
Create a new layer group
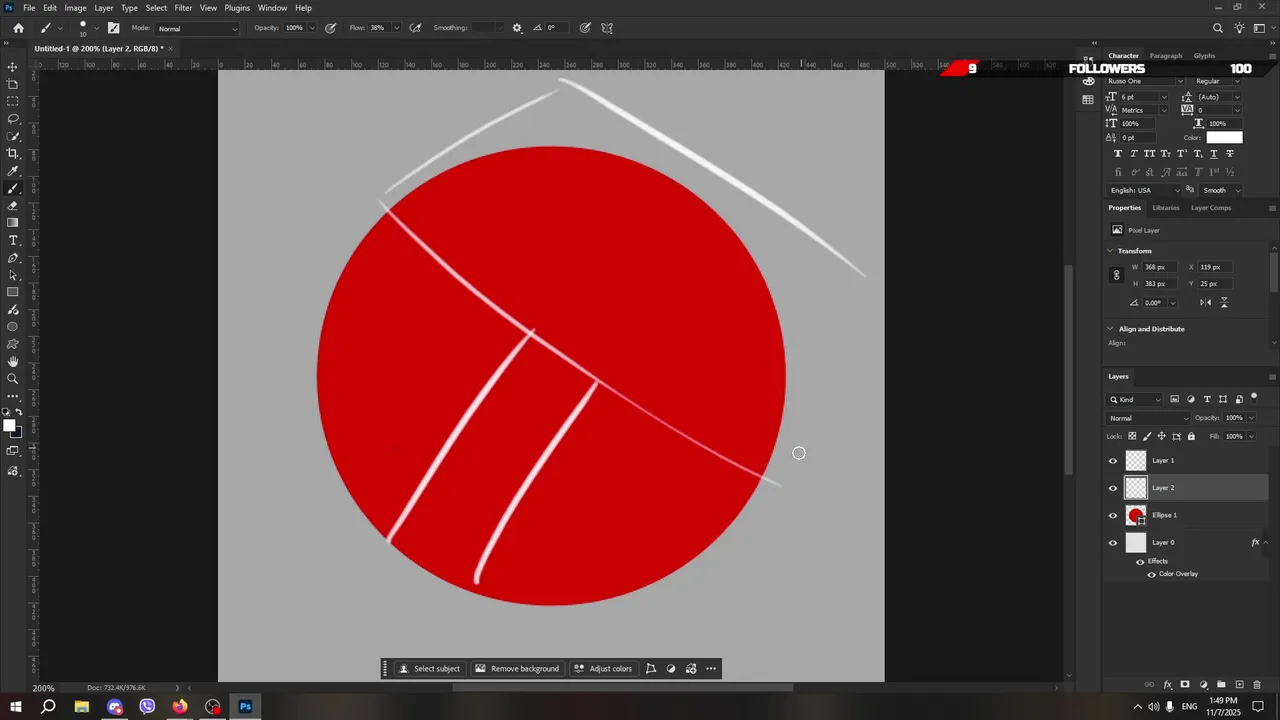(1221, 685)
